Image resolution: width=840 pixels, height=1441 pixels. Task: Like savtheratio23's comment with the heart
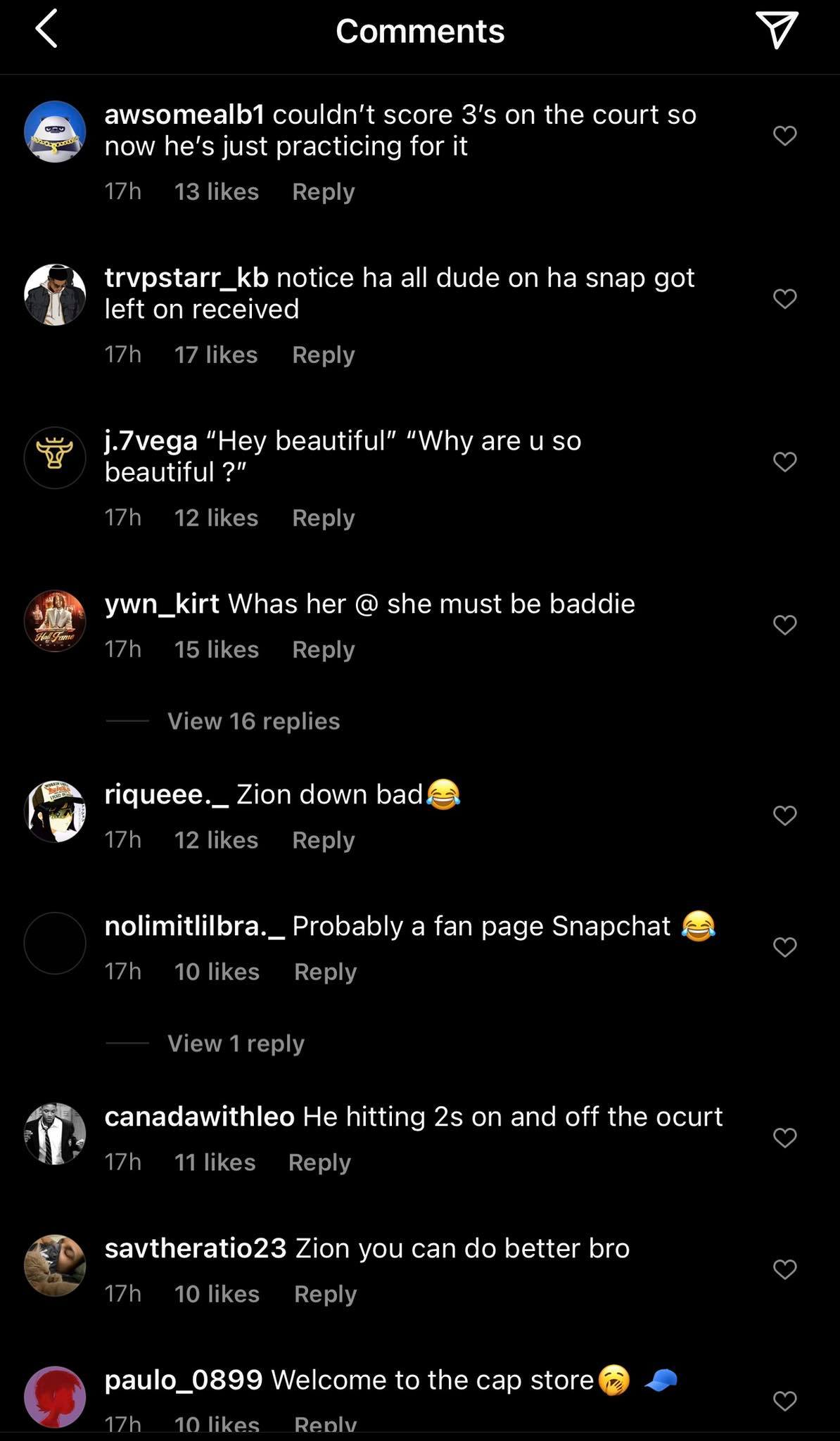coord(784,1269)
